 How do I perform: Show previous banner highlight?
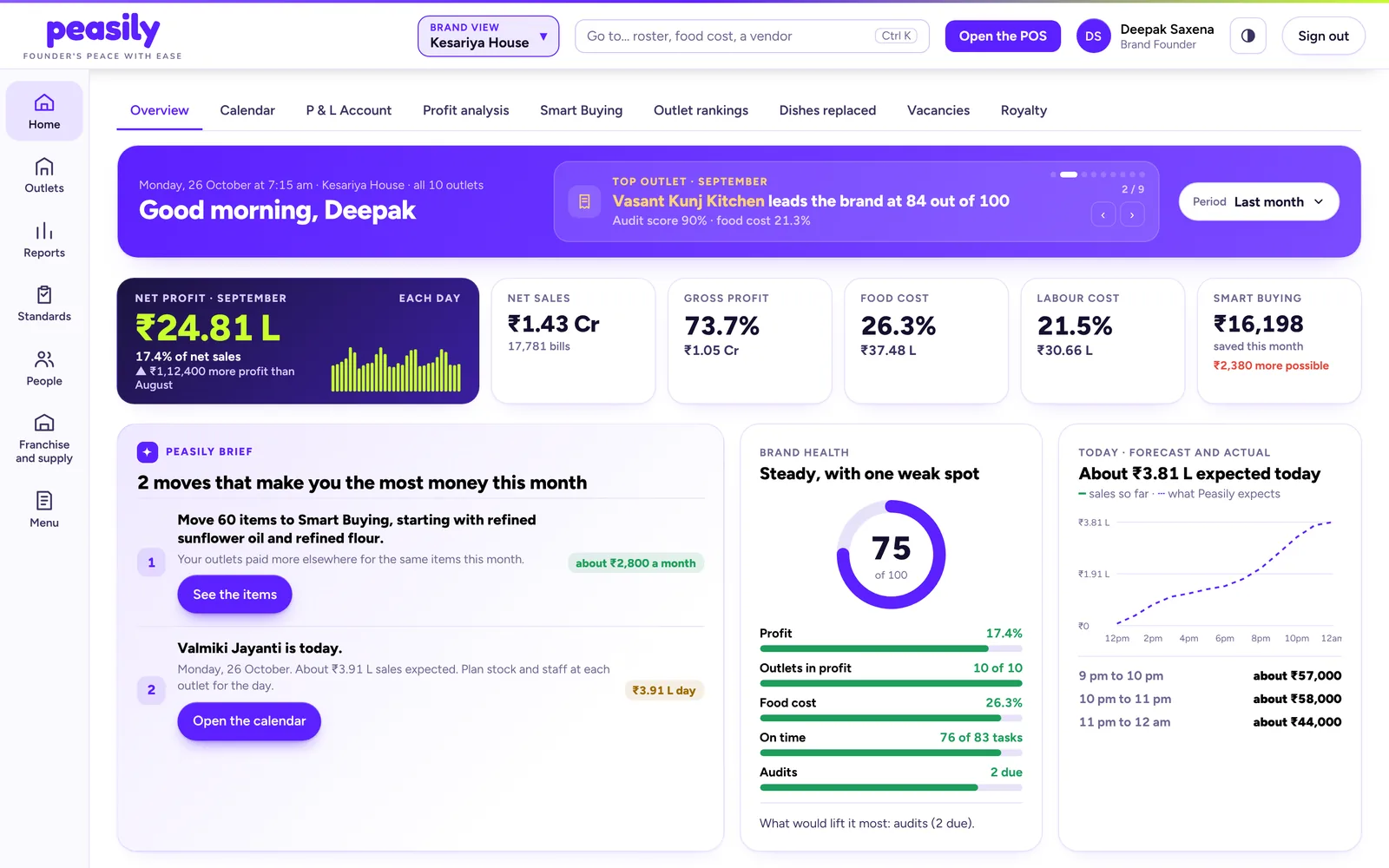(1103, 214)
